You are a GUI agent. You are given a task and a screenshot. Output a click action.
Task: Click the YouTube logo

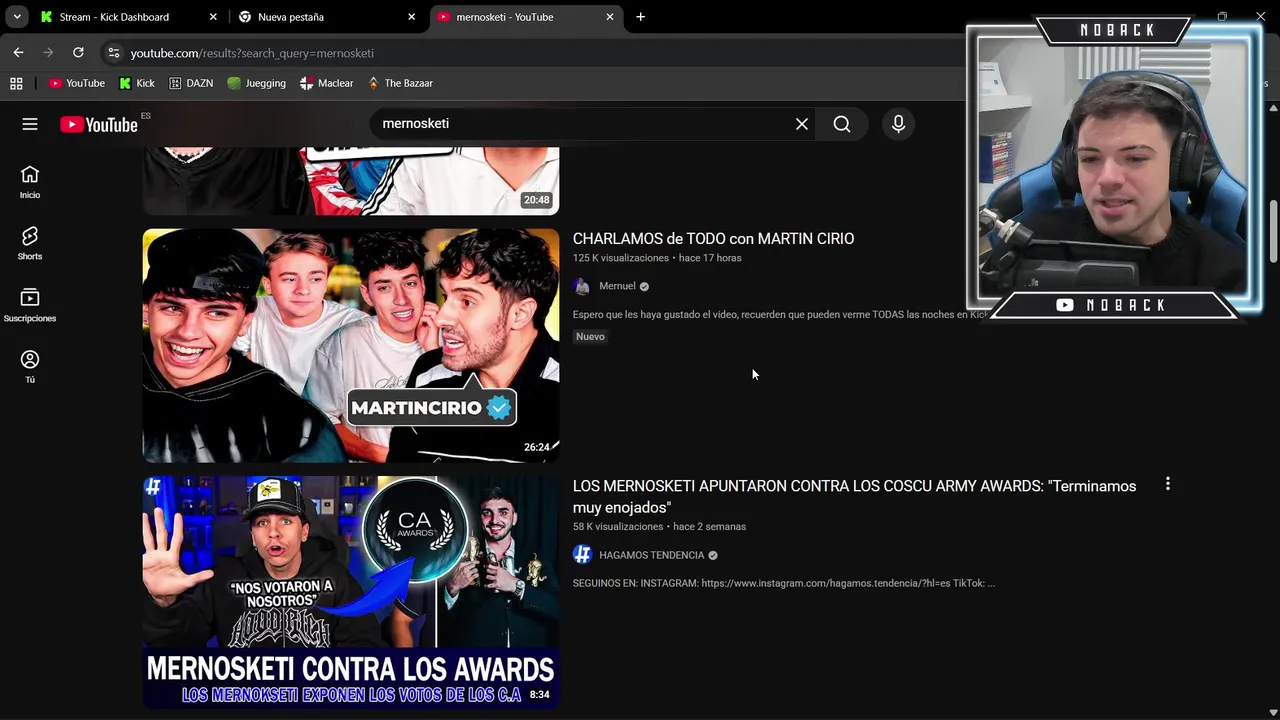coord(98,125)
